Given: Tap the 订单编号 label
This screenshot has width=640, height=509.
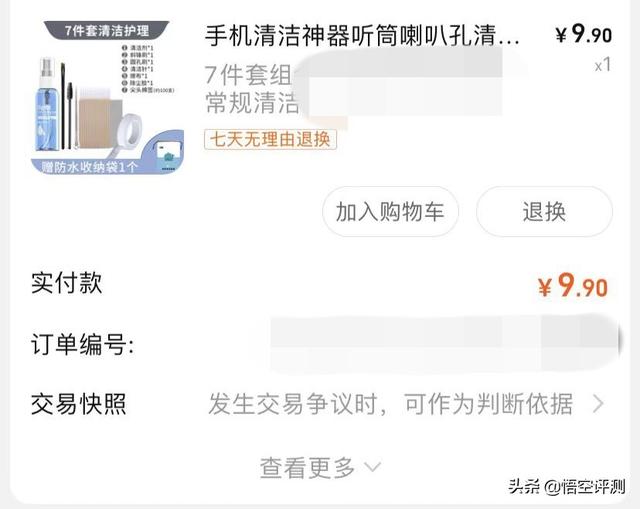Looking at the screenshot, I should point(82,344).
